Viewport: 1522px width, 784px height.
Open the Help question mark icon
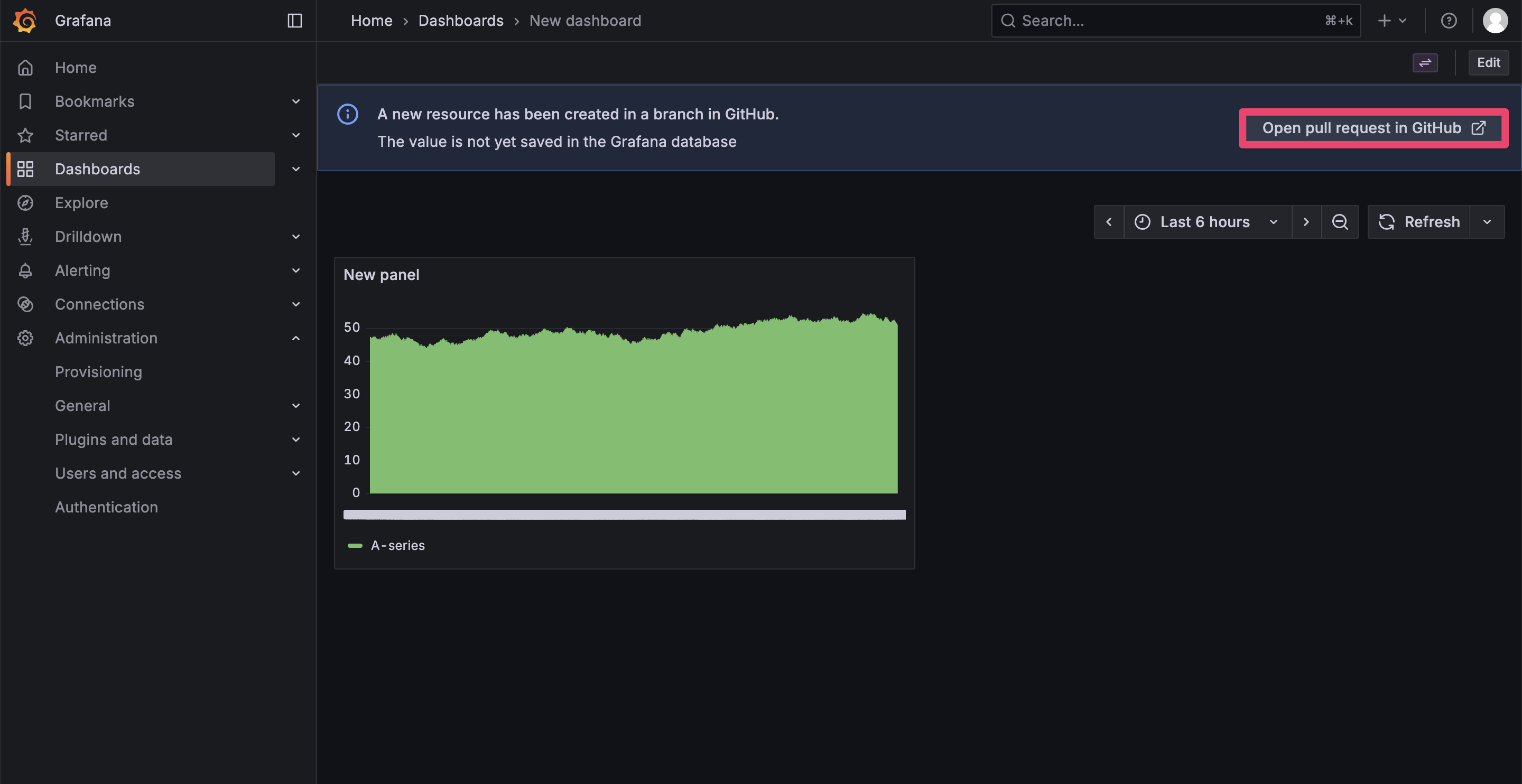1449,21
